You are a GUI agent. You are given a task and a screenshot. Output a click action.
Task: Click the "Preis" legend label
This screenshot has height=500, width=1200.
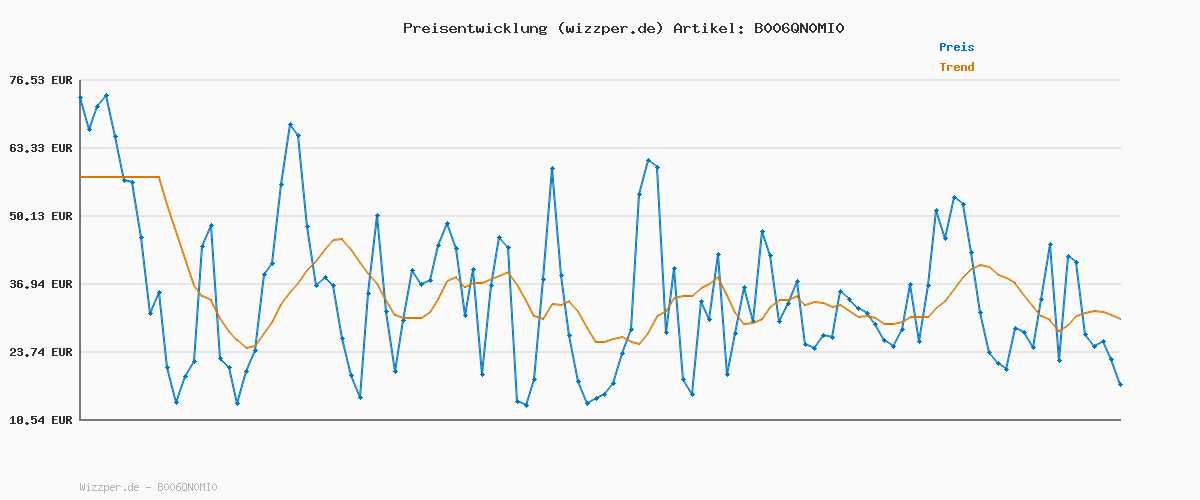956,47
